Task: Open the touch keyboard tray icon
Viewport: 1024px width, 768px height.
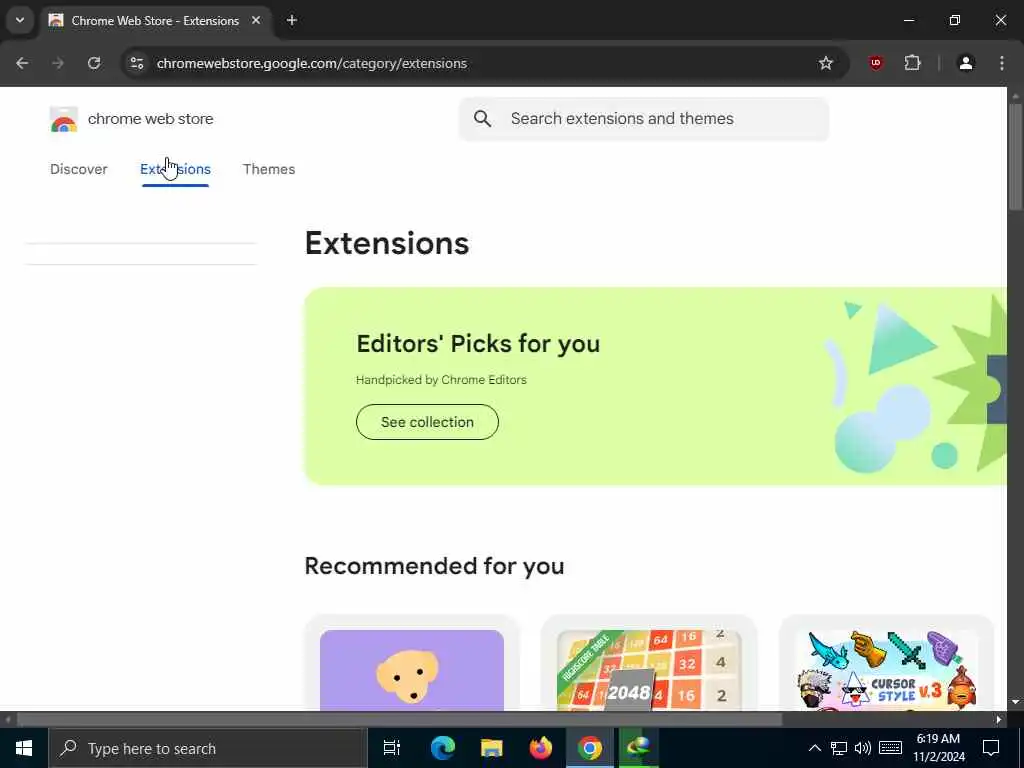Action: pyautogui.click(x=890, y=748)
